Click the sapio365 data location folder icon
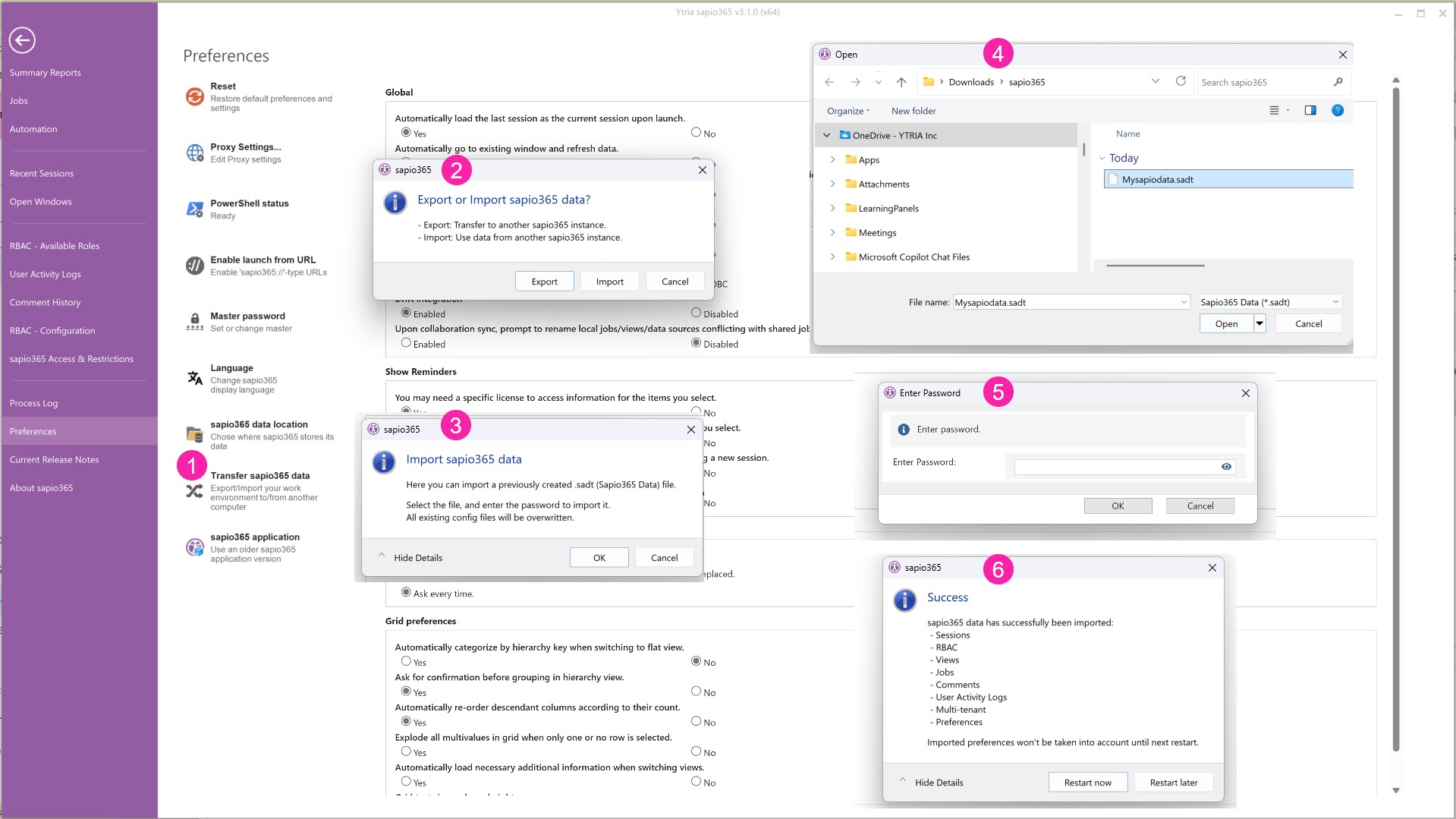The height and width of the screenshot is (819, 1456). 195,434
